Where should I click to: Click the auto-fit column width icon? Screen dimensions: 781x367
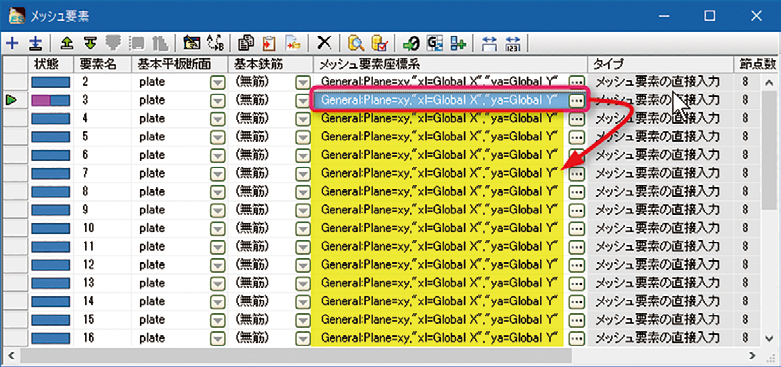point(489,43)
